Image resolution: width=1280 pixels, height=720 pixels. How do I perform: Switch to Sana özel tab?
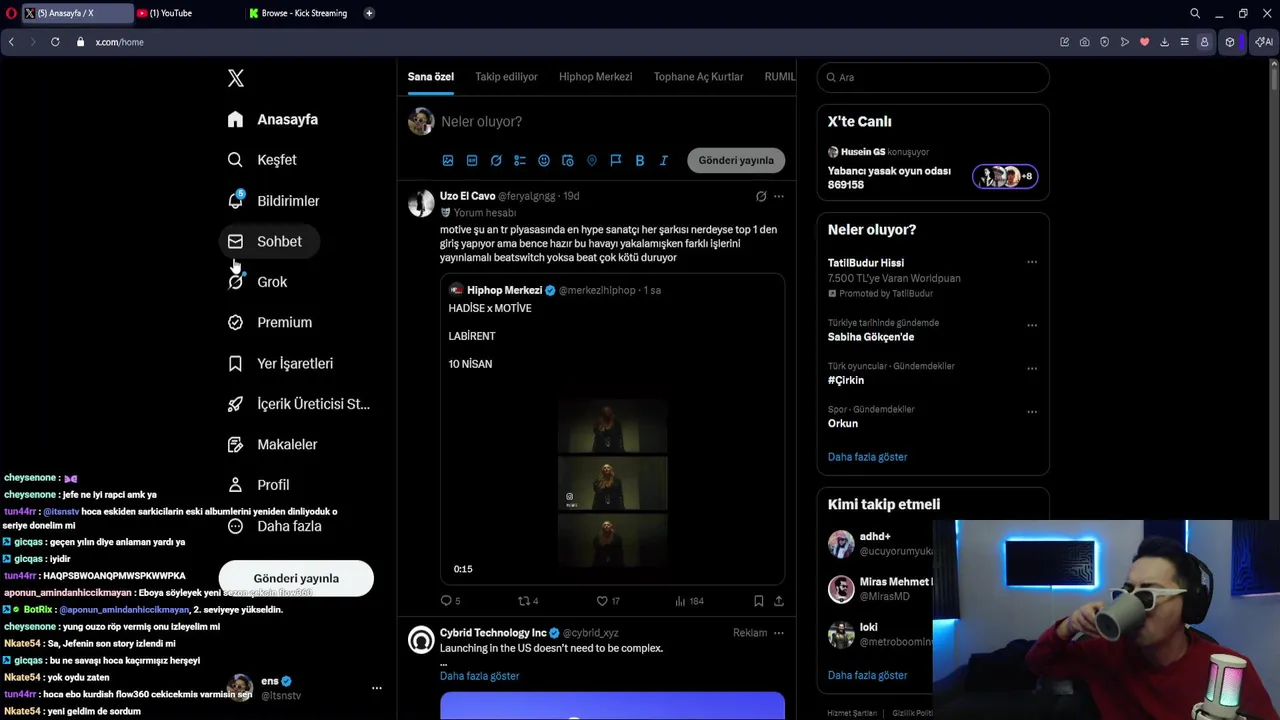[x=430, y=77]
